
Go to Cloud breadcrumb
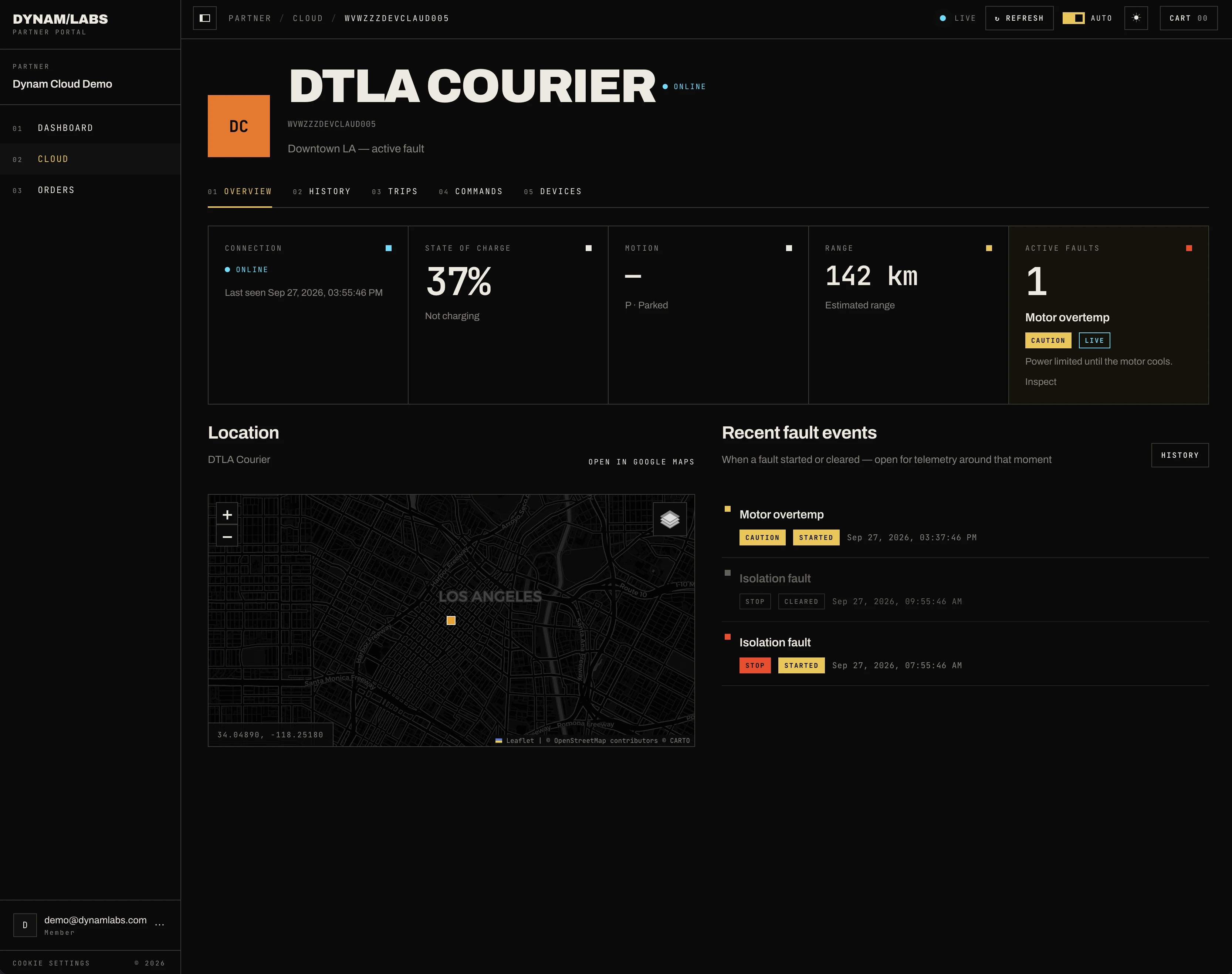(308, 18)
